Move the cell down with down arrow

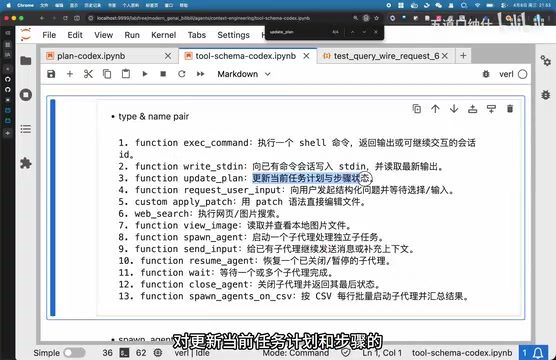point(454,109)
